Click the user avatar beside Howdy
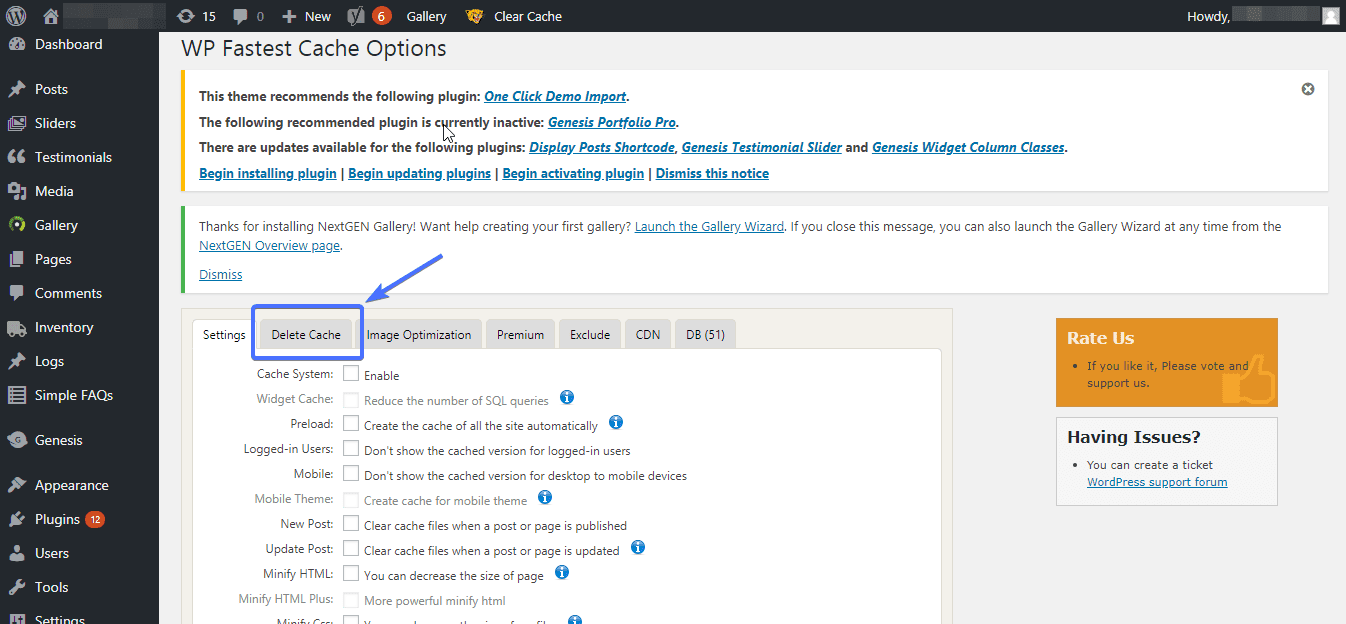Screen dimensions: 1346x624 [x=1330, y=16]
